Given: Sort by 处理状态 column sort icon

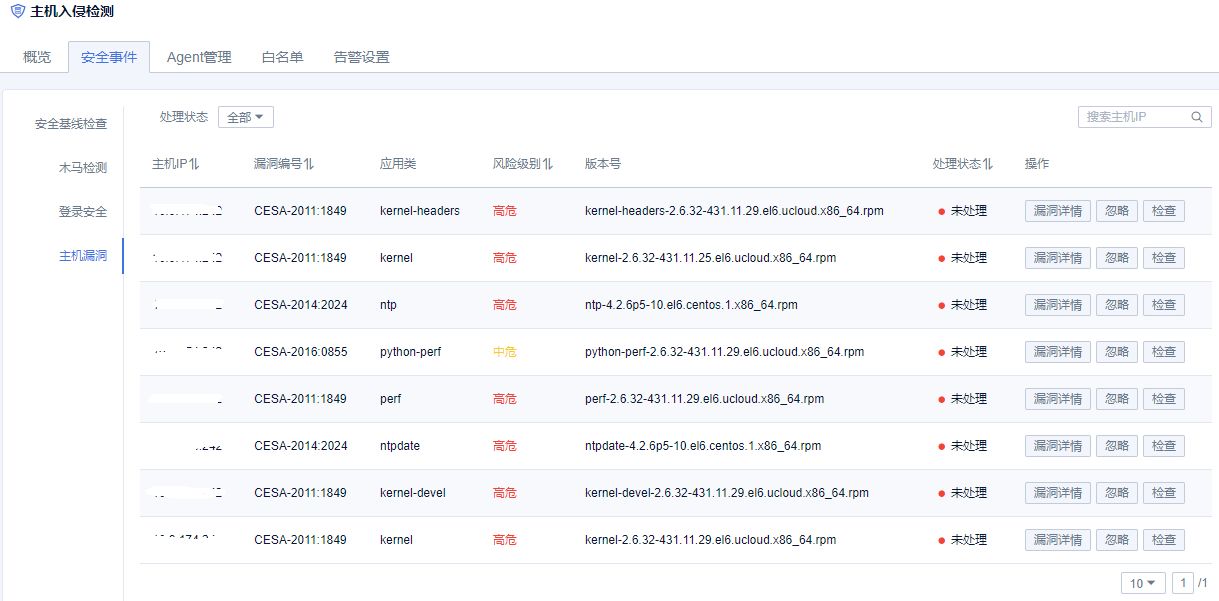Looking at the screenshot, I should click(x=988, y=164).
